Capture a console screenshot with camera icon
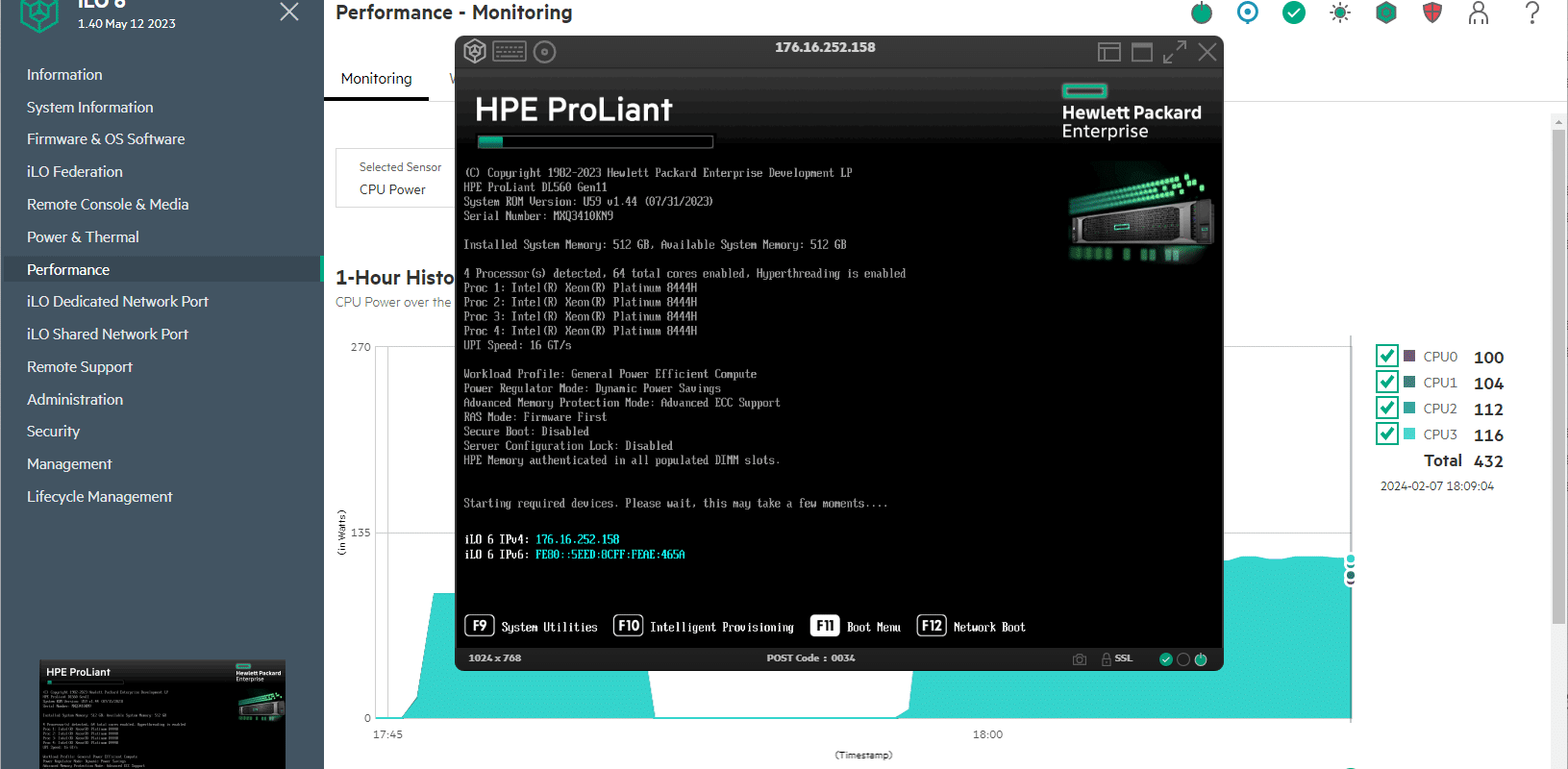 [x=1080, y=659]
